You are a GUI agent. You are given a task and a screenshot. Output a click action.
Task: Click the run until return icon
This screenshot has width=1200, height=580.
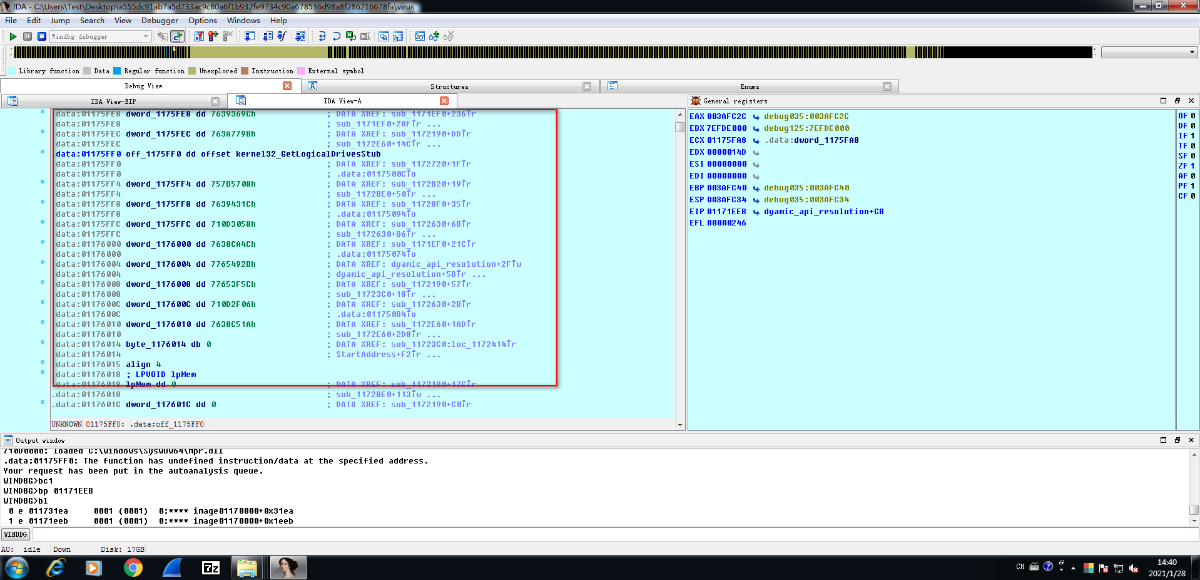[x=283, y=36]
